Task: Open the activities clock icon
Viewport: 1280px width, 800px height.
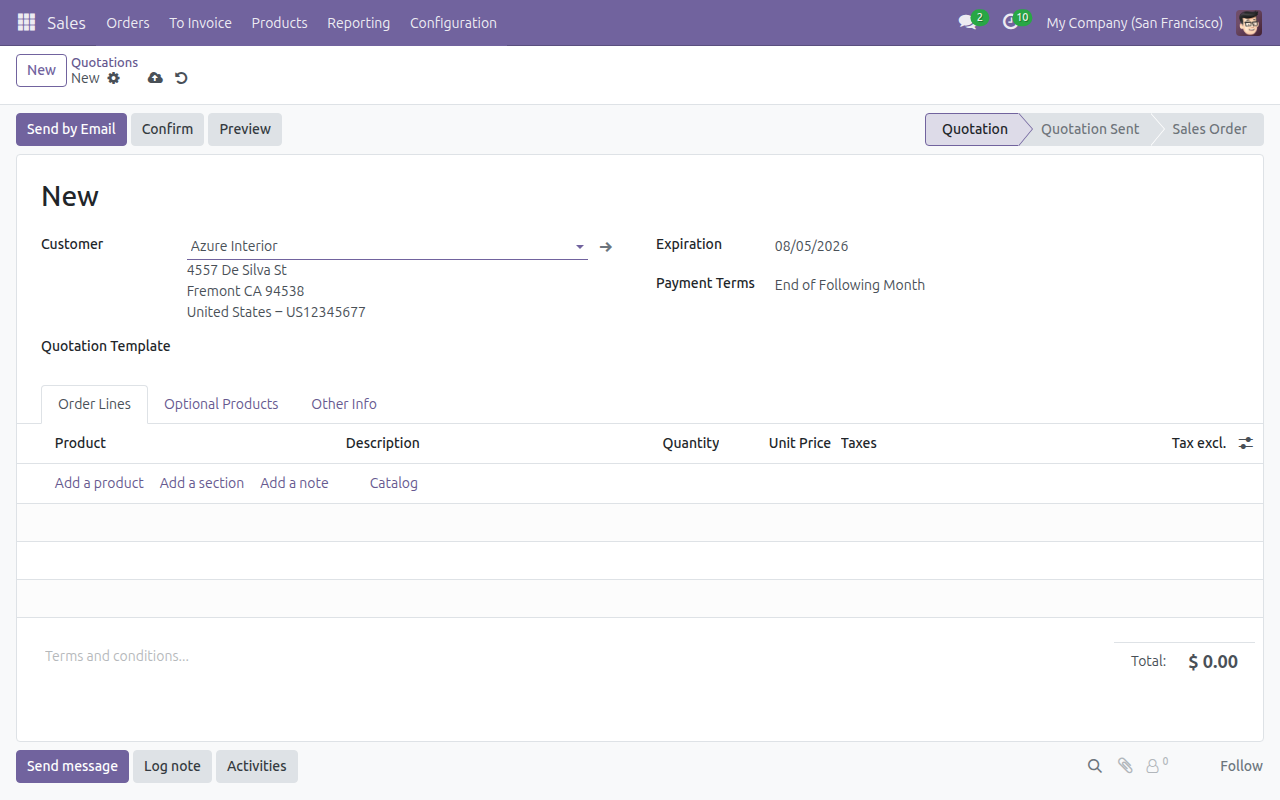Action: (x=1010, y=22)
